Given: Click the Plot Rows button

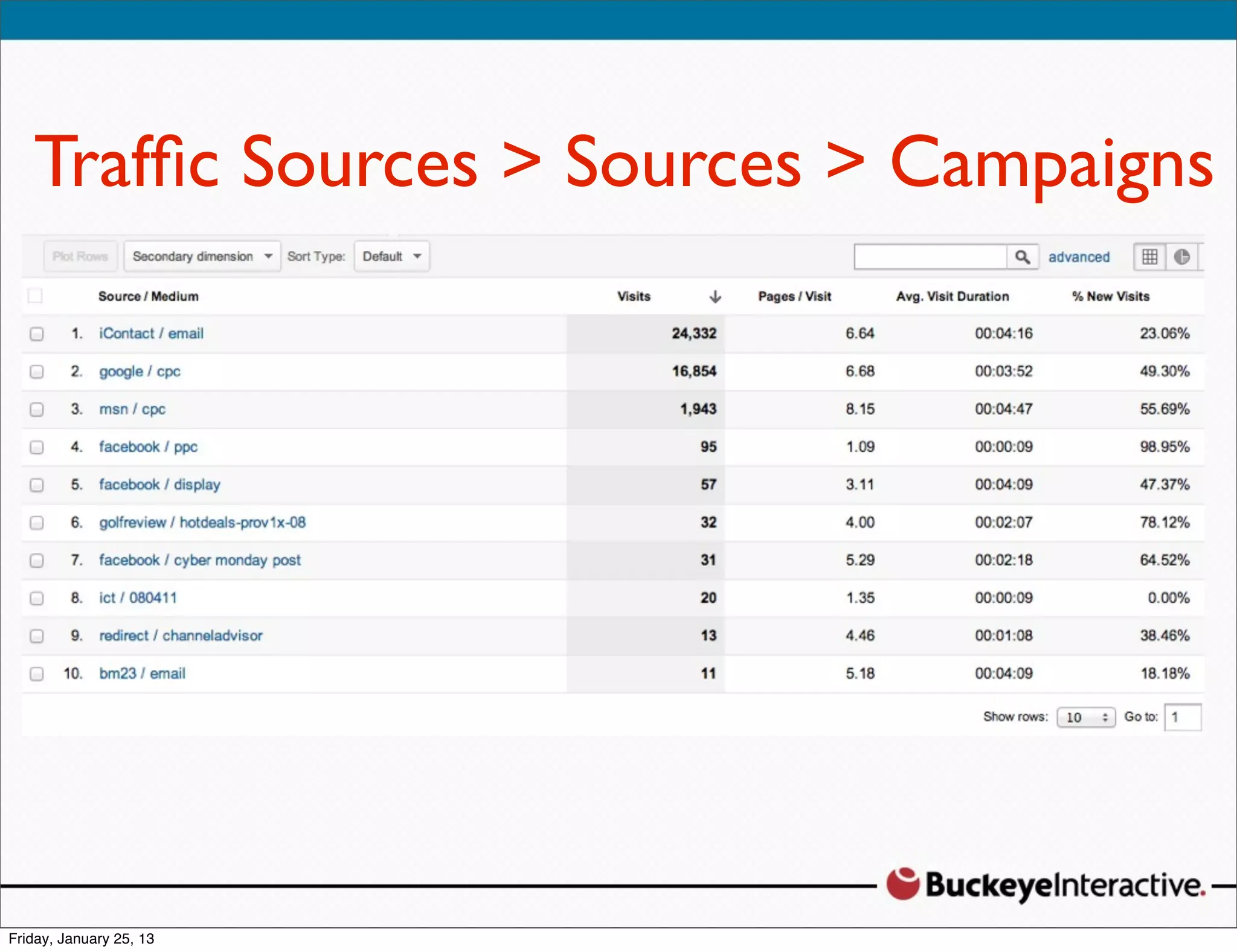Looking at the screenshot, I should tap(80, 256).
